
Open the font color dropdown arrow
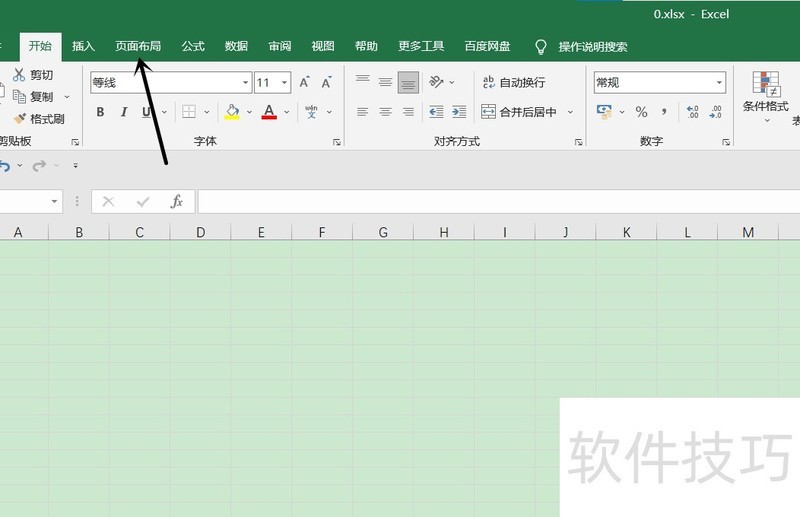[x=287, y=112]
